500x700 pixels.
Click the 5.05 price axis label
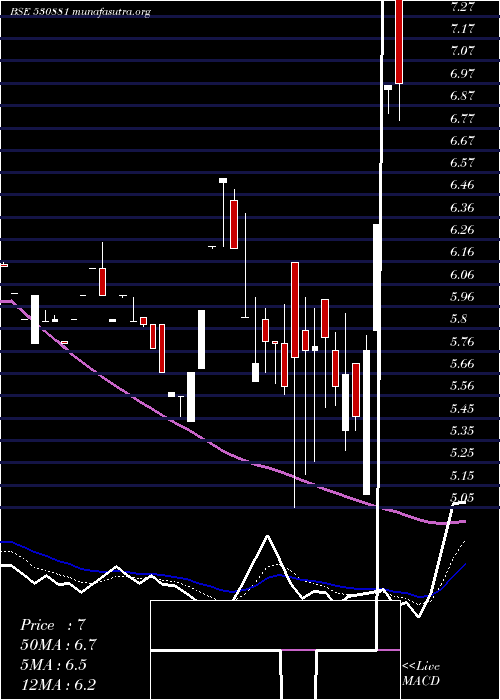pos(462,498)
